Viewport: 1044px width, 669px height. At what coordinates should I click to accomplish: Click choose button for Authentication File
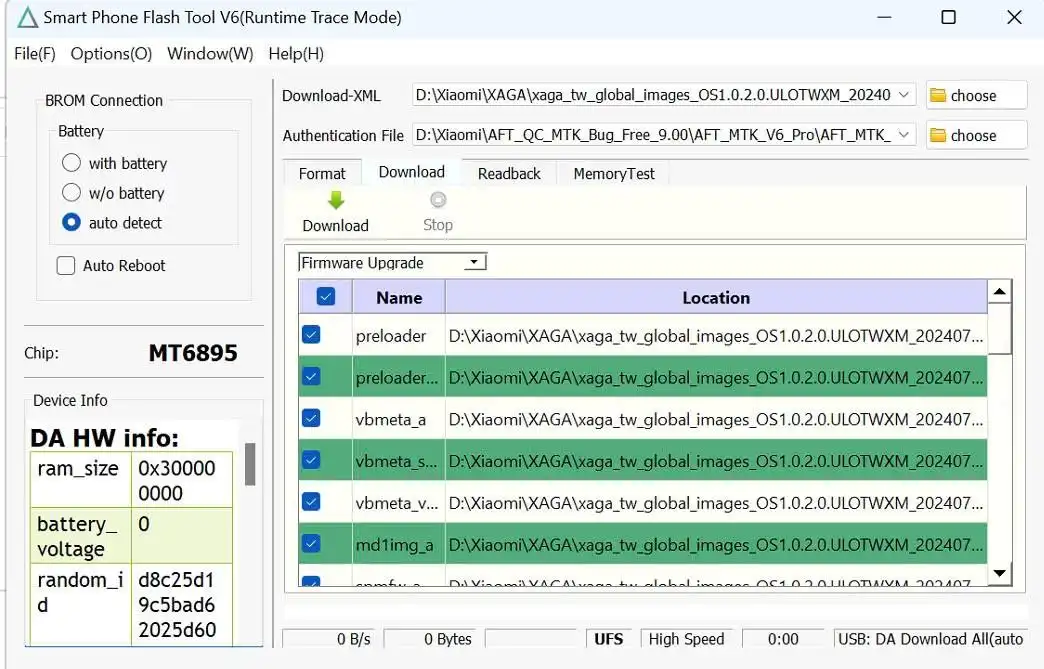click(976, 135)
